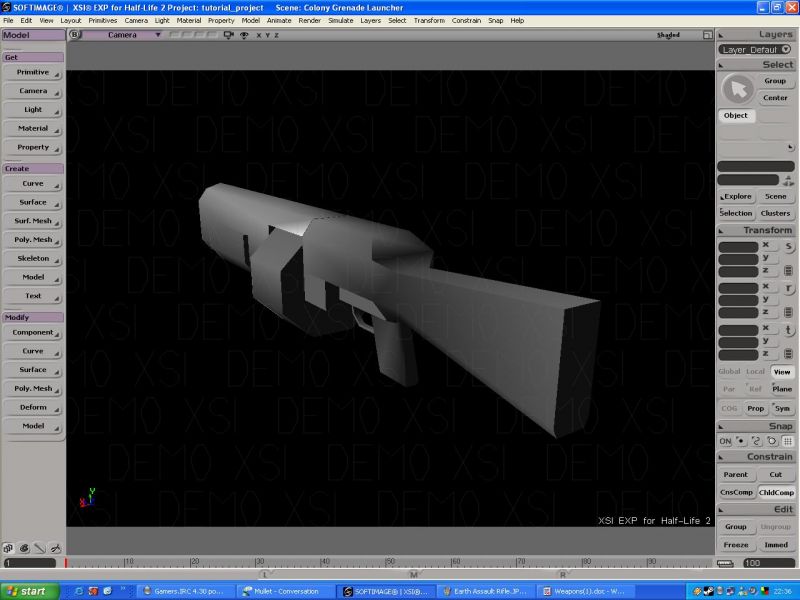Image resolution: width=800 pixels, height=600 pixels.
Task: Click the Windows Start button
Action: point(27,591)
